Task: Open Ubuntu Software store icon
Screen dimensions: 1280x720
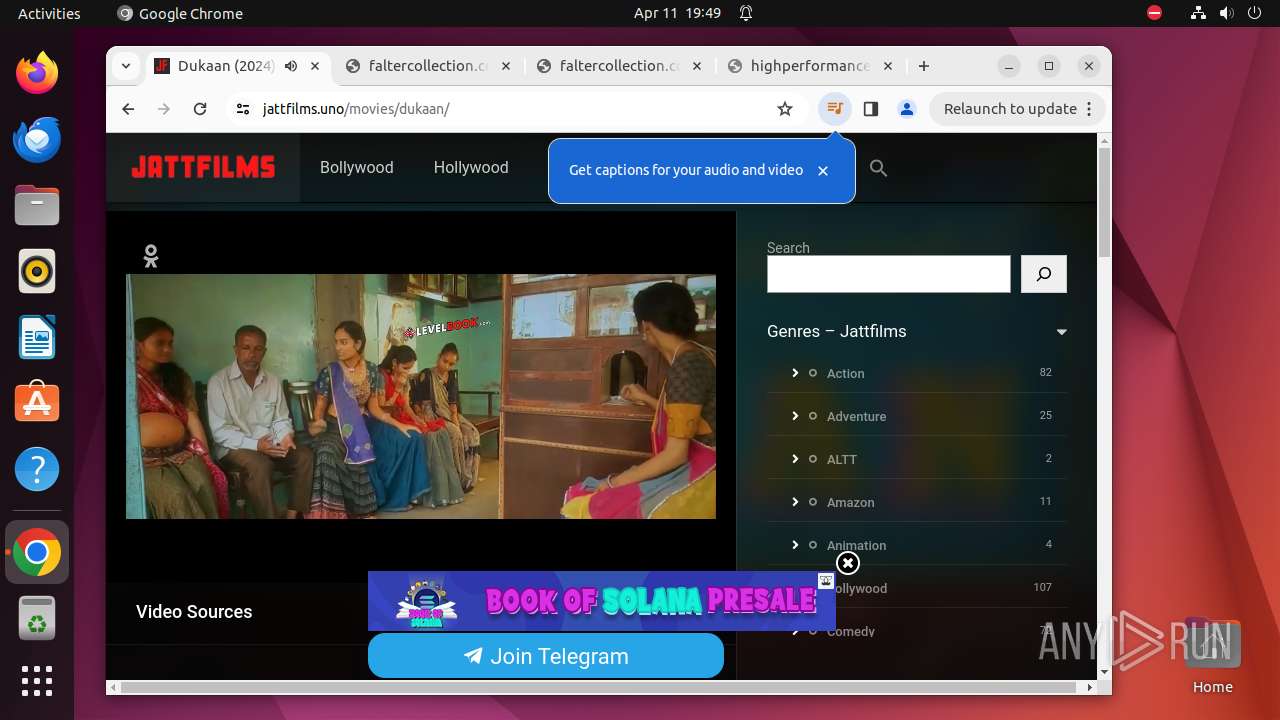Action: click(x=37, y=403)
